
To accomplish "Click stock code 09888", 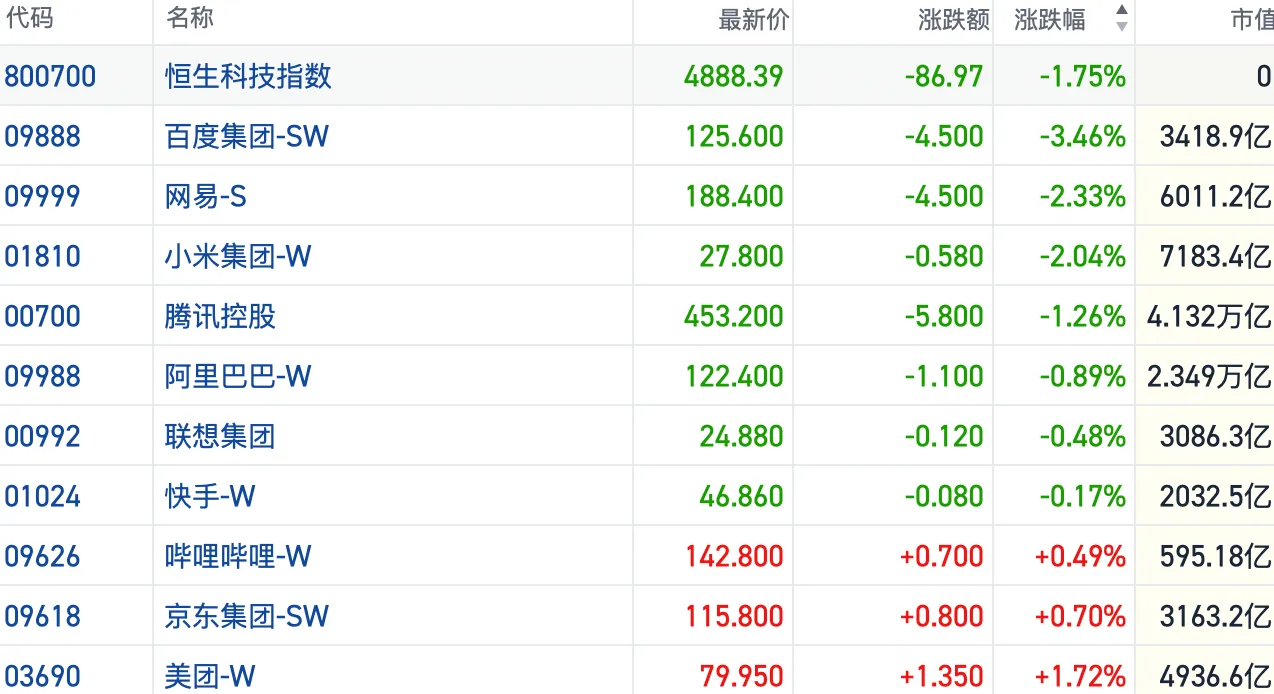I will 43,136.
